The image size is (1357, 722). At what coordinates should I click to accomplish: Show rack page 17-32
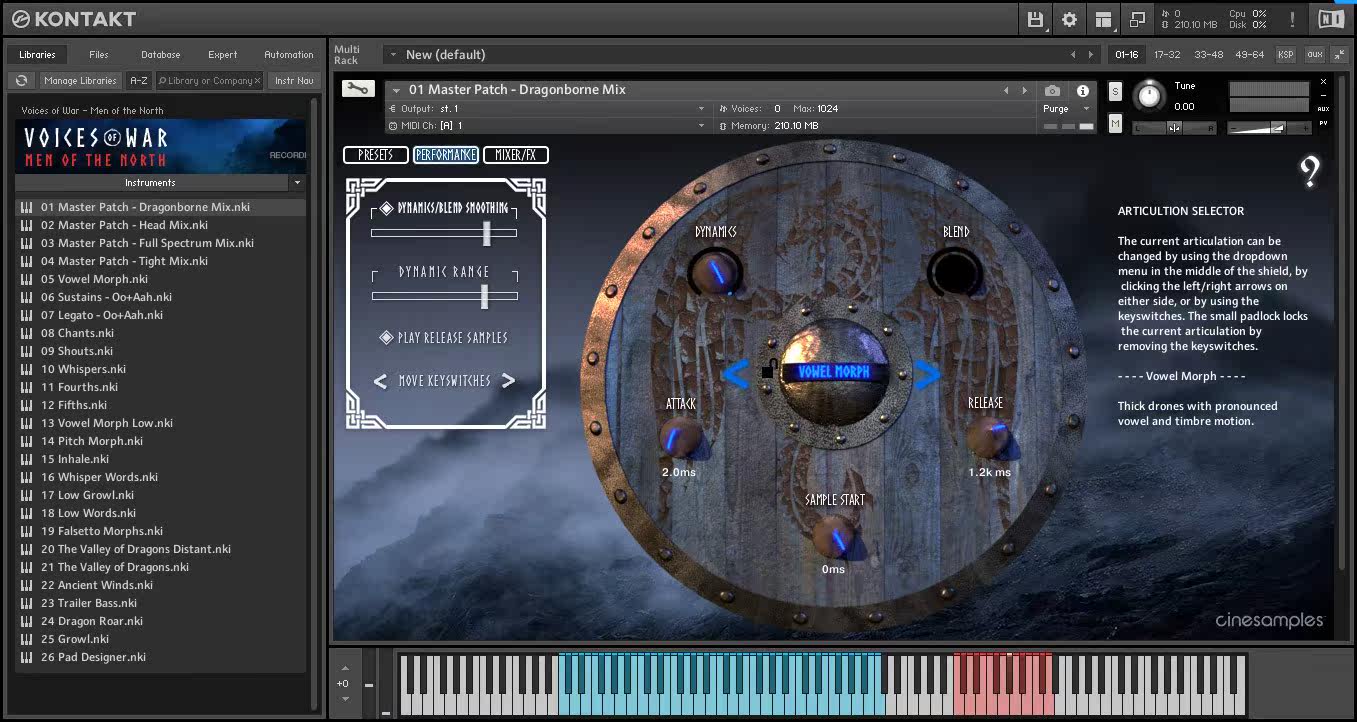[1167, 55]
